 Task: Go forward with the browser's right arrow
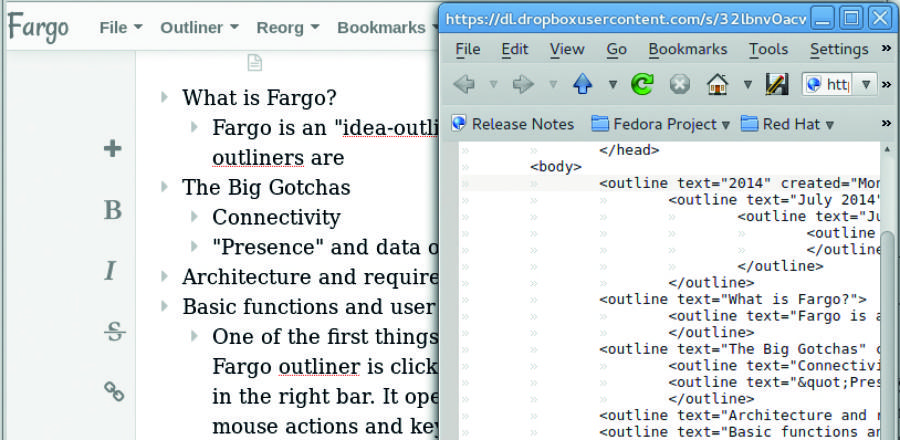pyautogui.click(x=523, y=85)
